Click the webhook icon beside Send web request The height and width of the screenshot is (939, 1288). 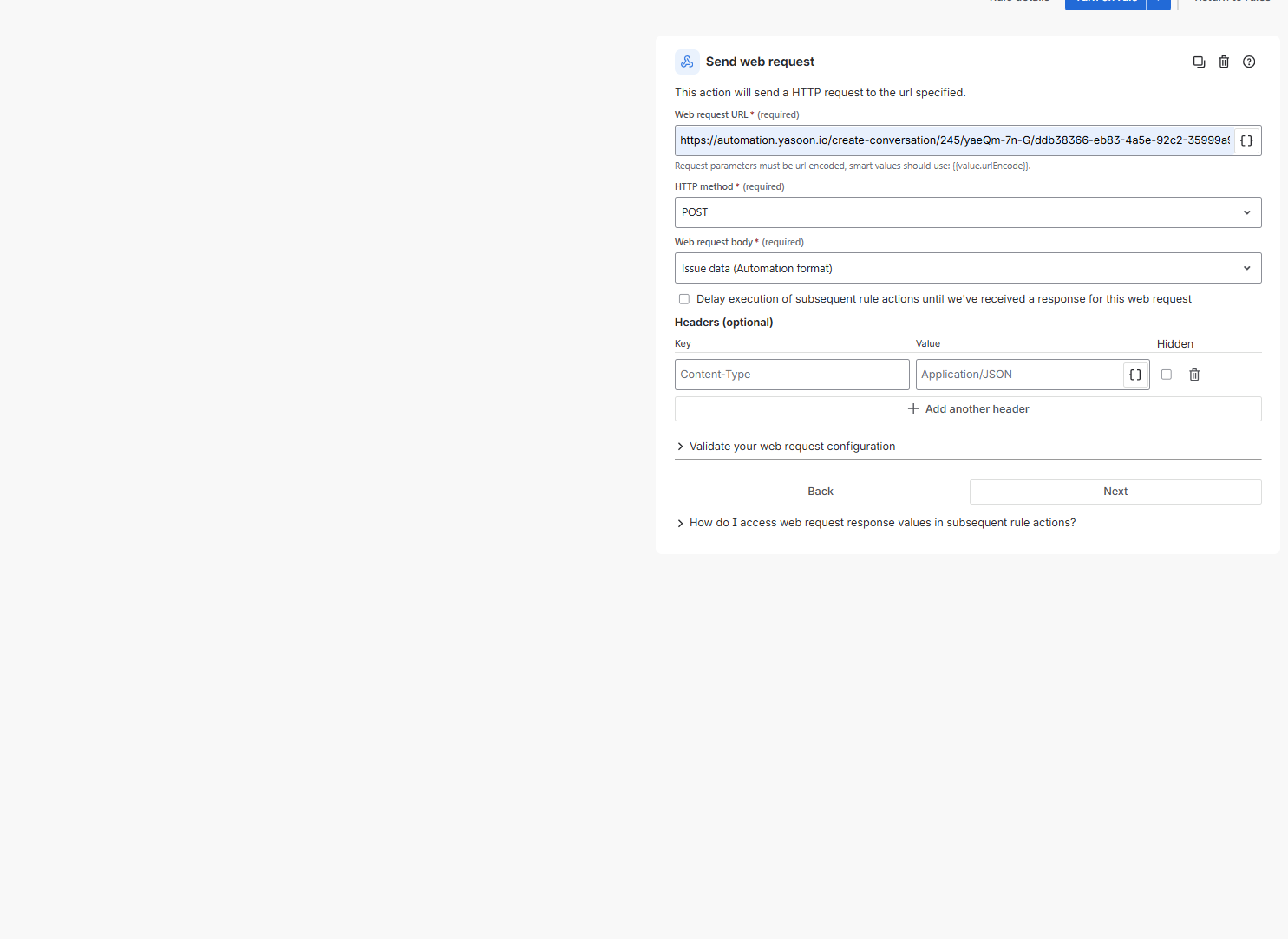687,62
